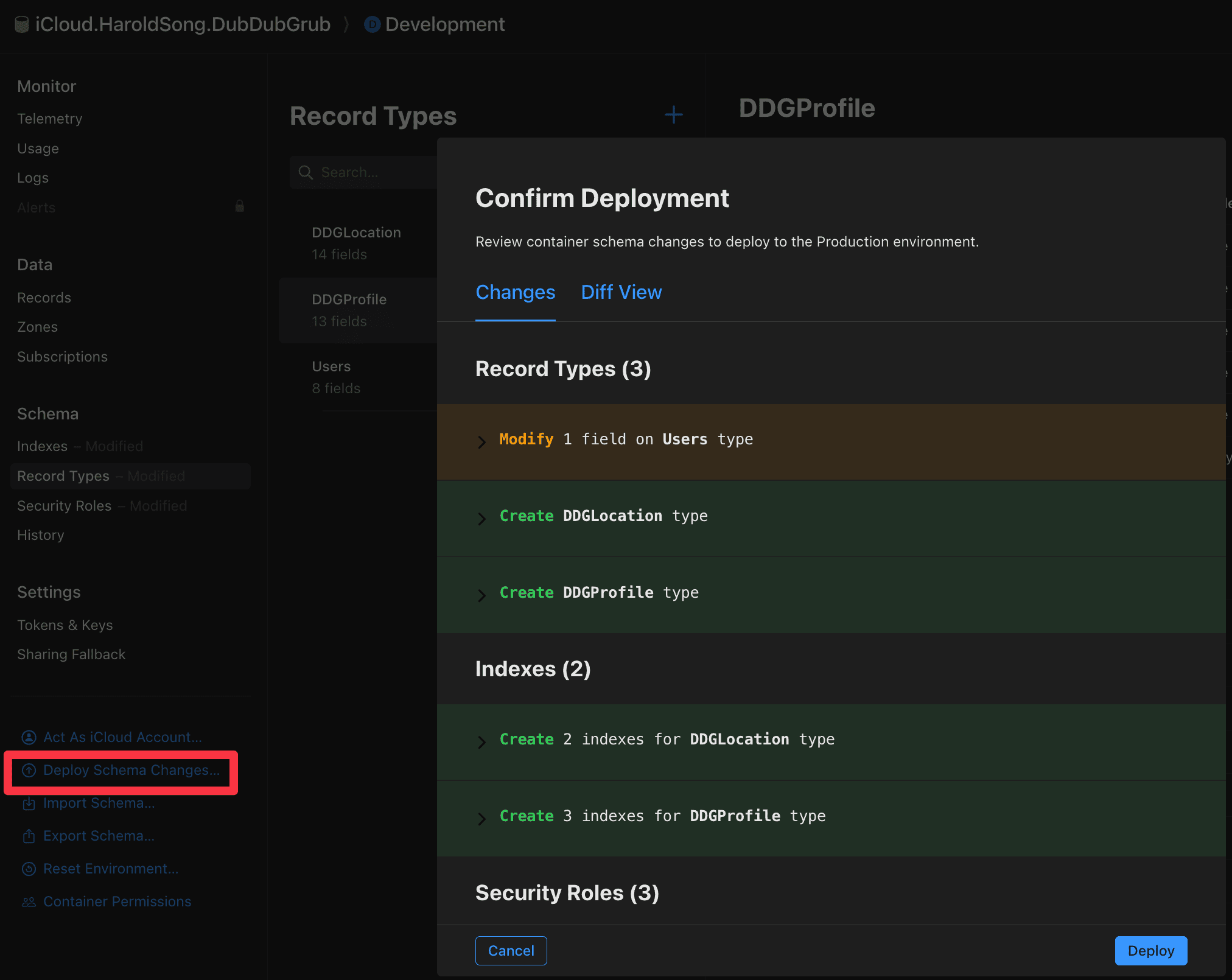Select the DDGProfile record type
This screenshot has height=980, width=1232.
point(359,310)
